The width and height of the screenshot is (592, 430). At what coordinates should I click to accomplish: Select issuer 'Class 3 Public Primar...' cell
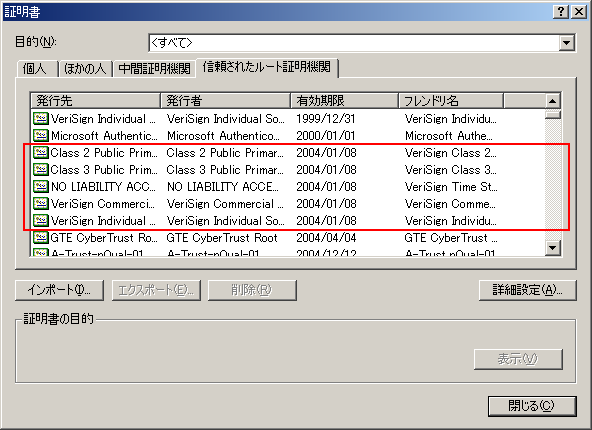(x=225, y=170)
